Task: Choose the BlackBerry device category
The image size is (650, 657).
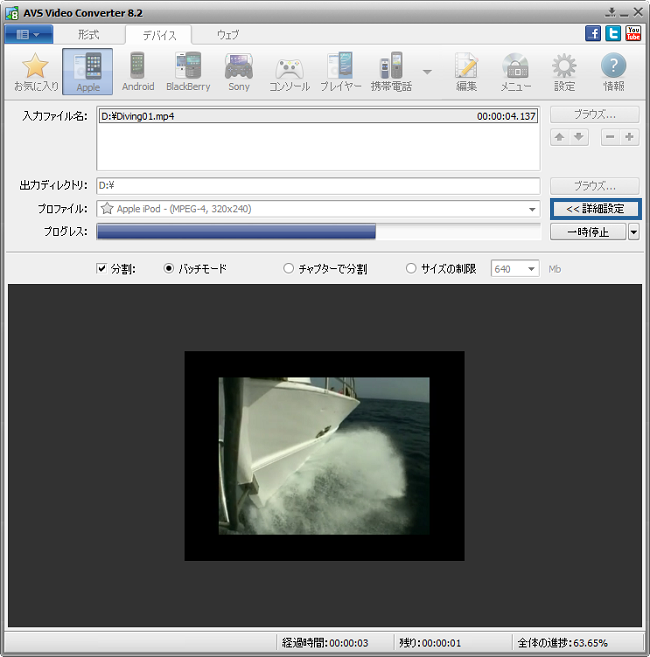Action: point(188,72)
